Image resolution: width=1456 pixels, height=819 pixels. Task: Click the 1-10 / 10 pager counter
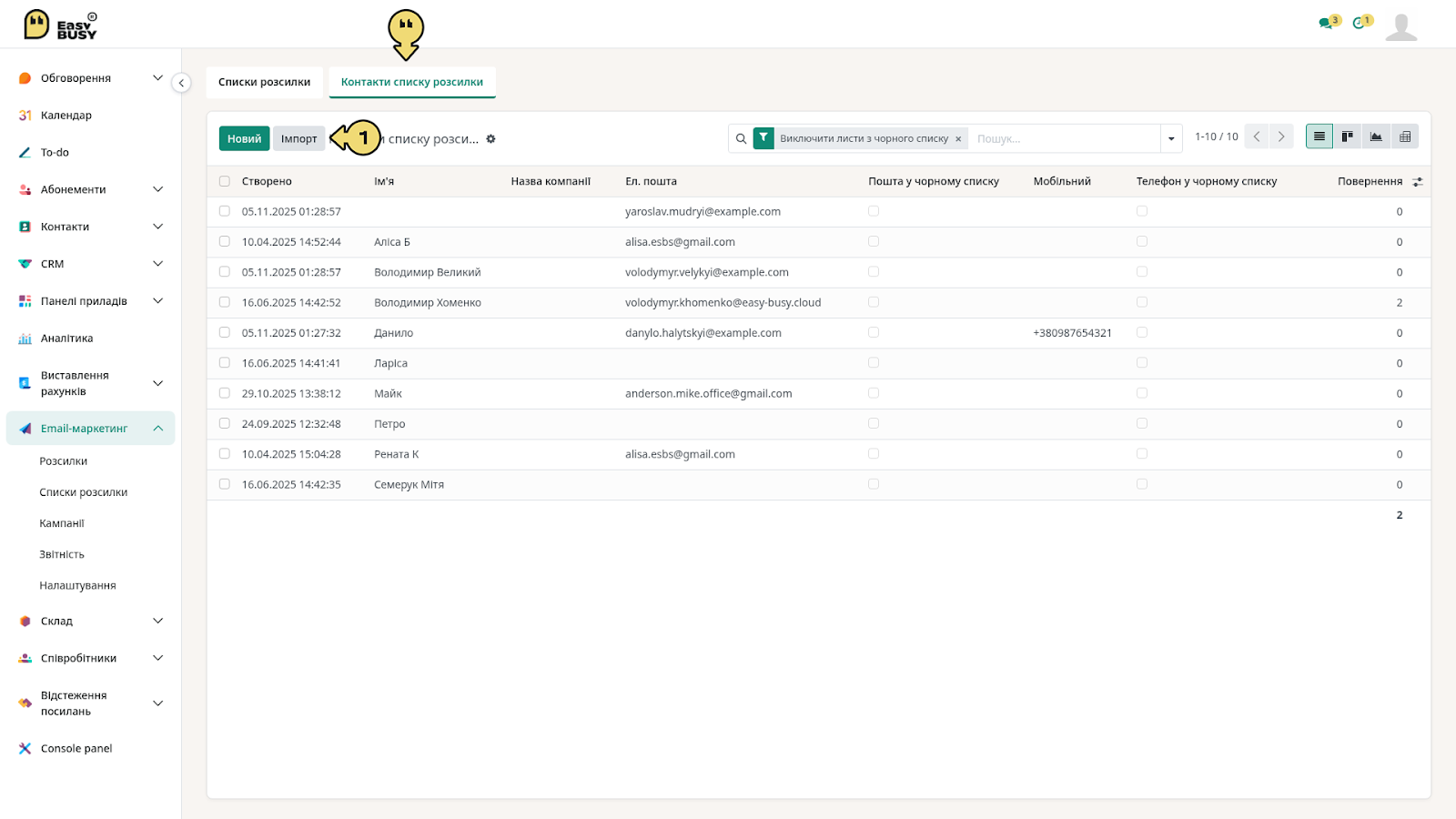(x=1217, y=136)
